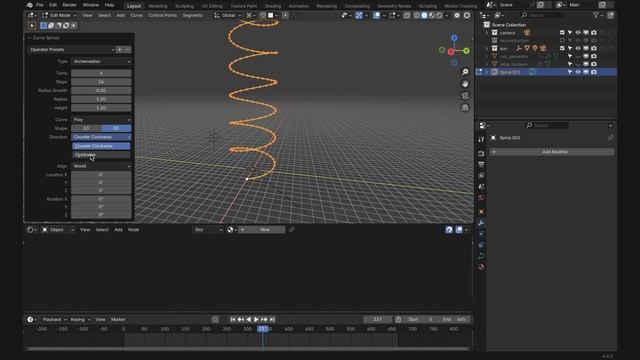Toggle snapping magnet in viewport header
640x360 pixels.
tap(263, 15)
